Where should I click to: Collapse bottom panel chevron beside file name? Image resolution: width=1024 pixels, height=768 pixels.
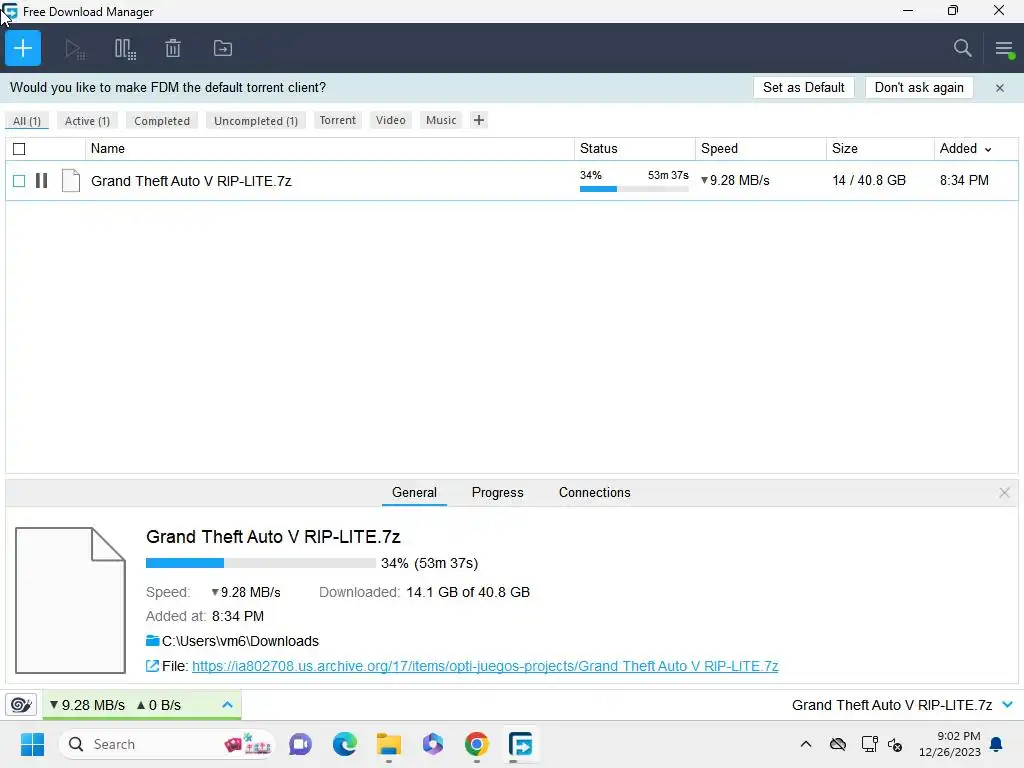(1008, 705)
